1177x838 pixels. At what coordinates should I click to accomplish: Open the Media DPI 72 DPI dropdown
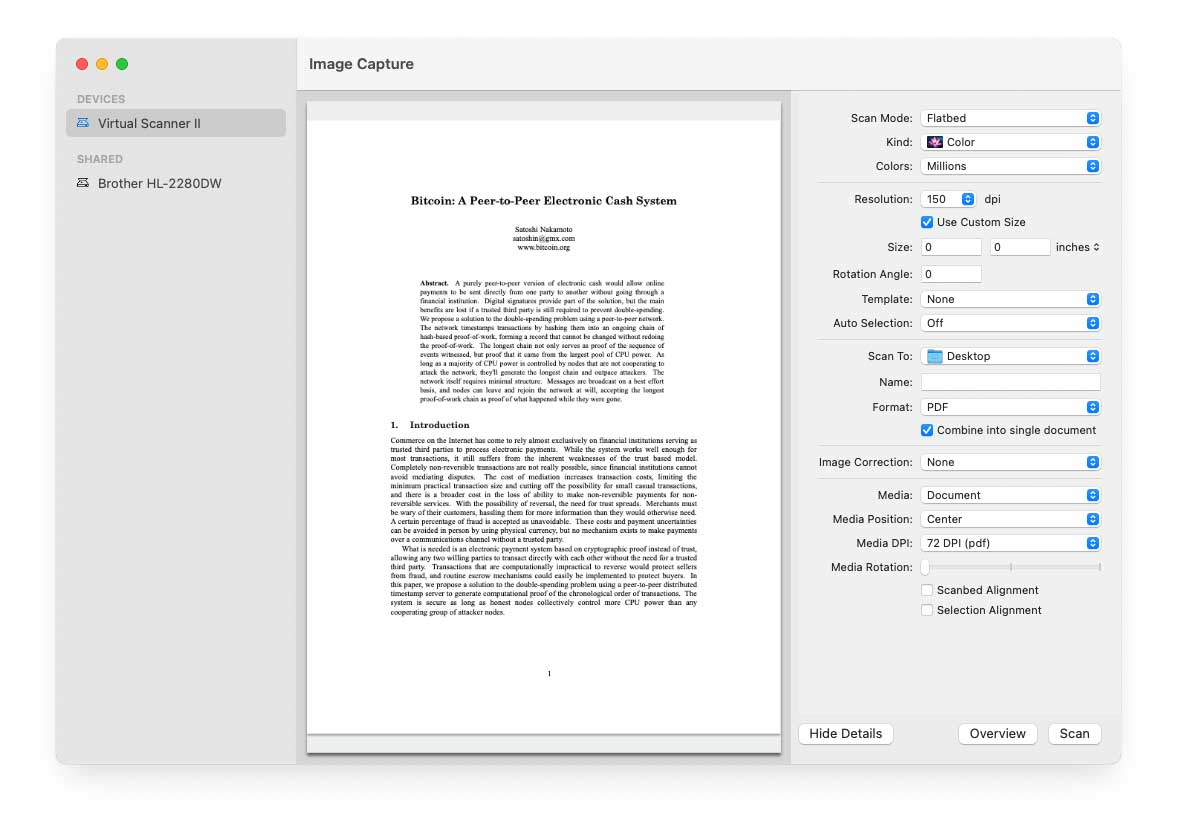(1010, 543)
